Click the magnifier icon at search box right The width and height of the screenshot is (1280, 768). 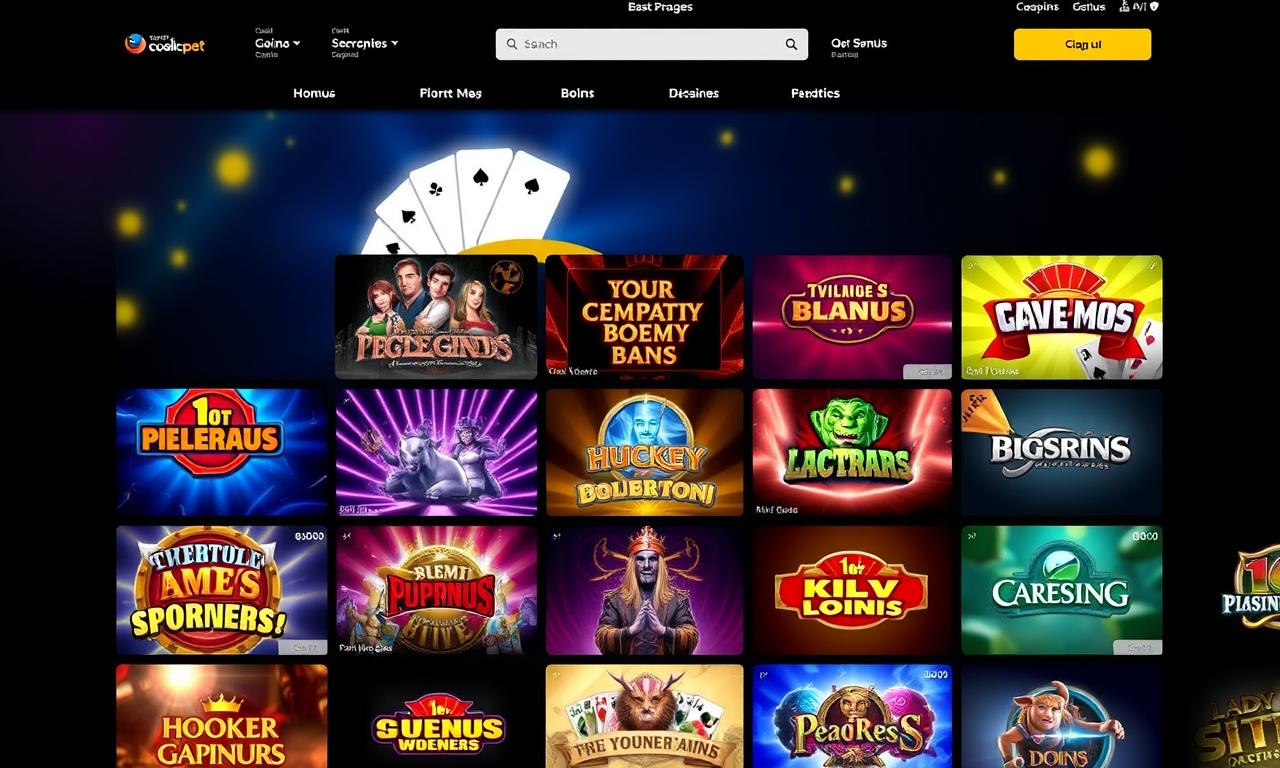click(791, 44)
